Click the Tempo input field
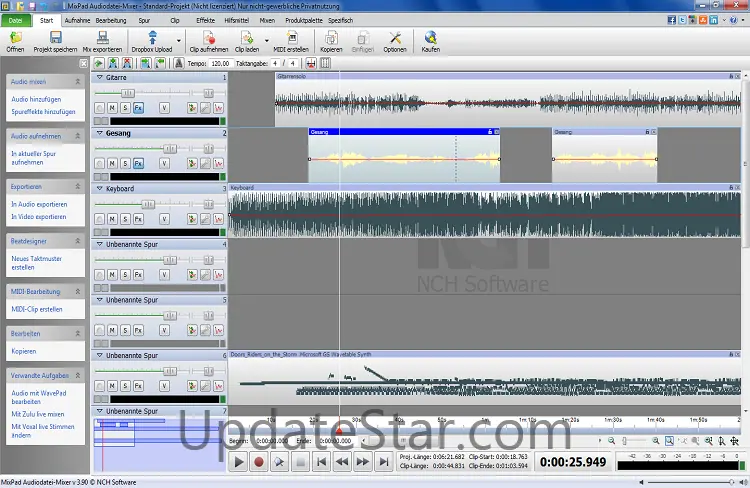This screenshot has height=488, width=750. point(221,63)
